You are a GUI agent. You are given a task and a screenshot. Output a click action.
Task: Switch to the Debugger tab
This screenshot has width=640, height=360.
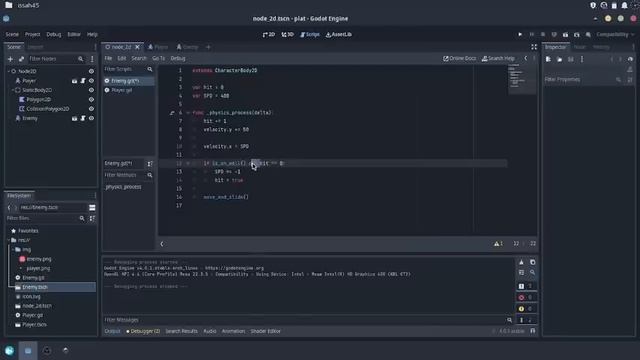coord(143,331)
